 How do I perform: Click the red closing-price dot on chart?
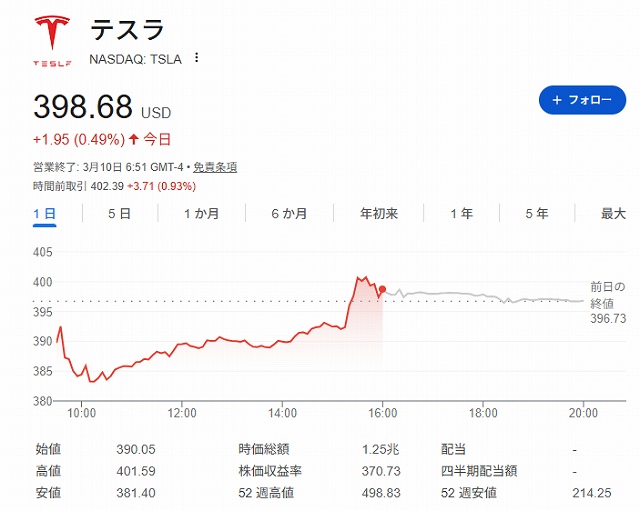pos(382,289)
